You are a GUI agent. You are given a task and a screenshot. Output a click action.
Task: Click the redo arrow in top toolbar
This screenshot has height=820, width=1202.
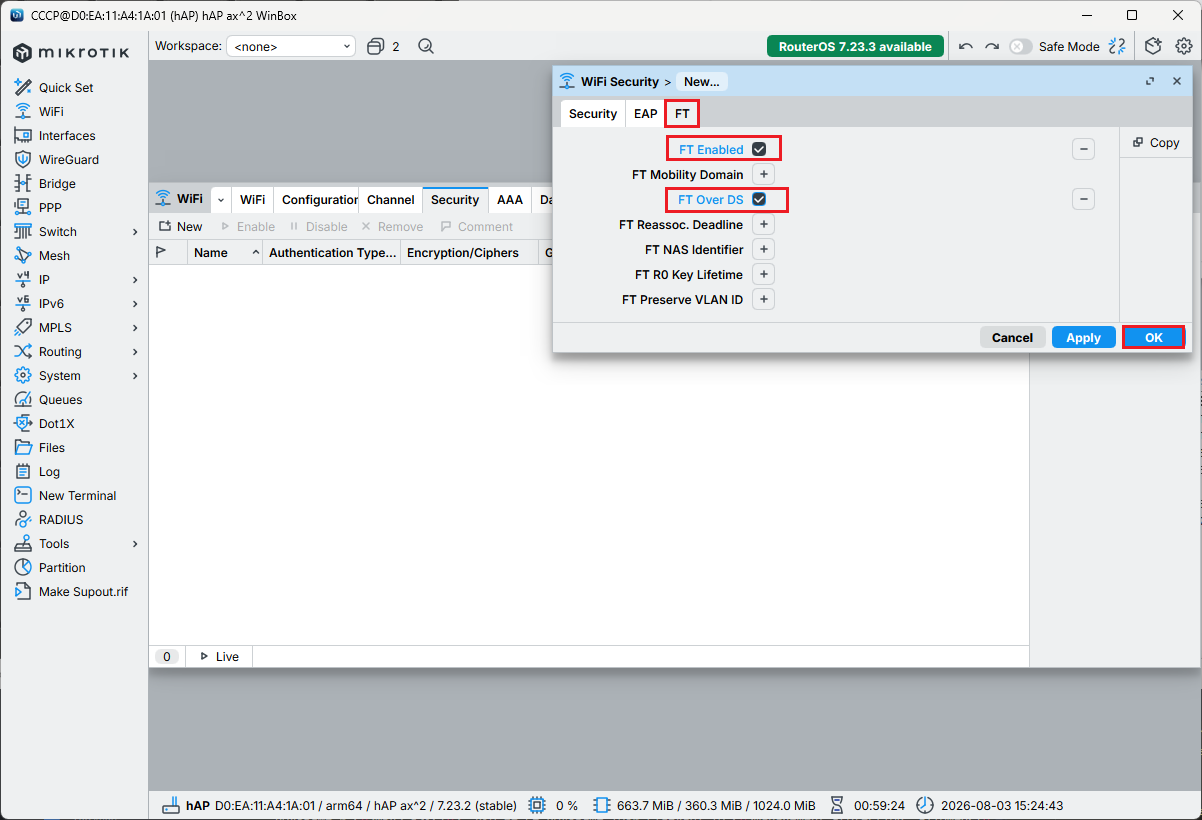coord(992,46)
